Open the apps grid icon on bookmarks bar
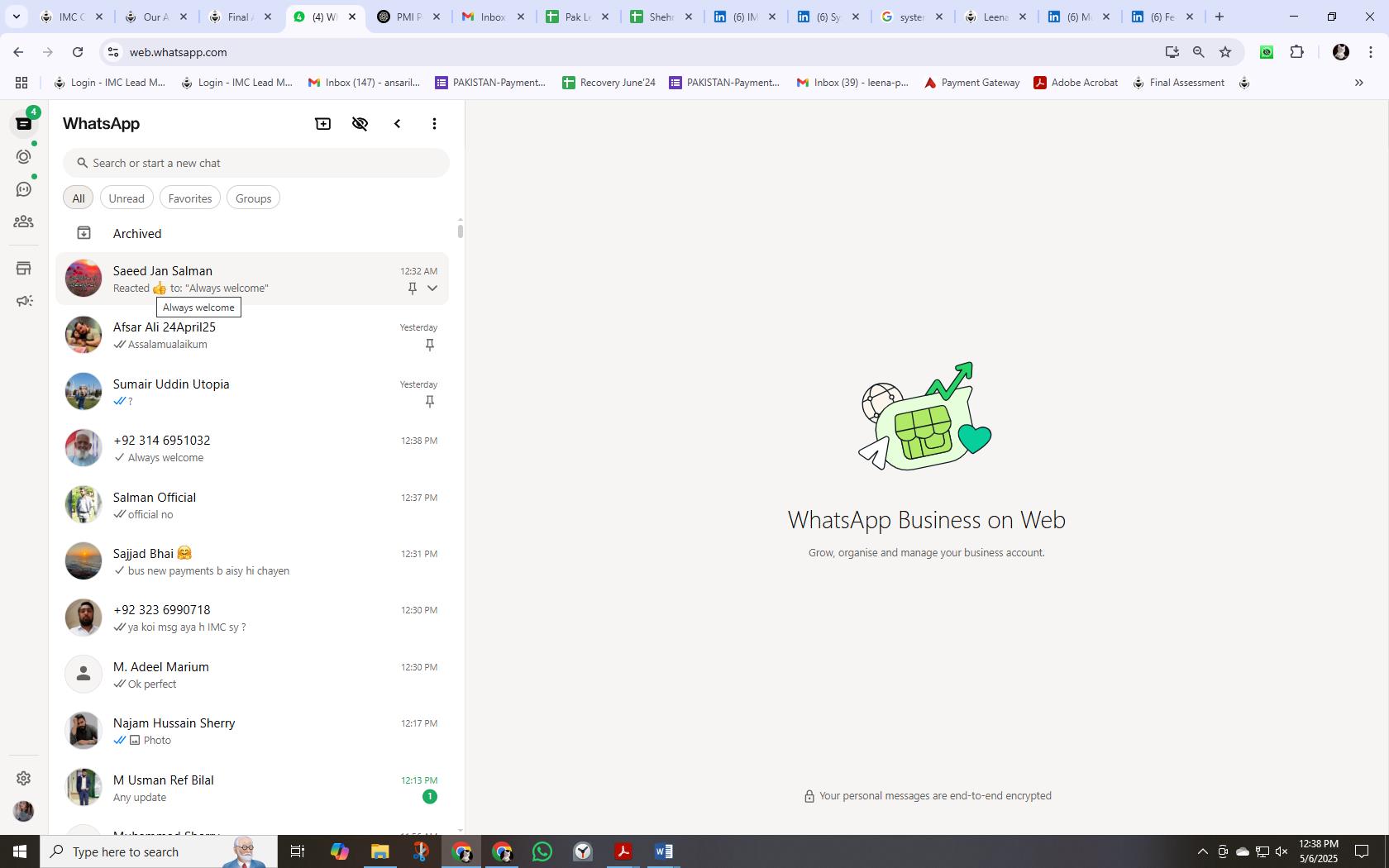Viewport: 1389px width, 868px height. (x=21, y=83)
